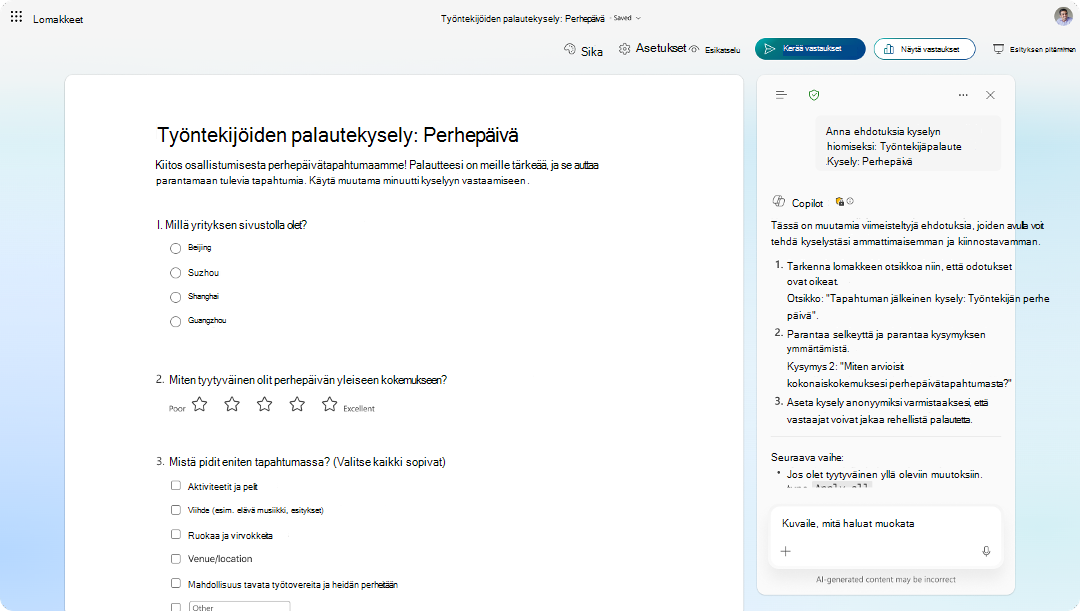Click the fourth rating star
The width and height of the screenshot is (1080, 612).
coord(297,404)
